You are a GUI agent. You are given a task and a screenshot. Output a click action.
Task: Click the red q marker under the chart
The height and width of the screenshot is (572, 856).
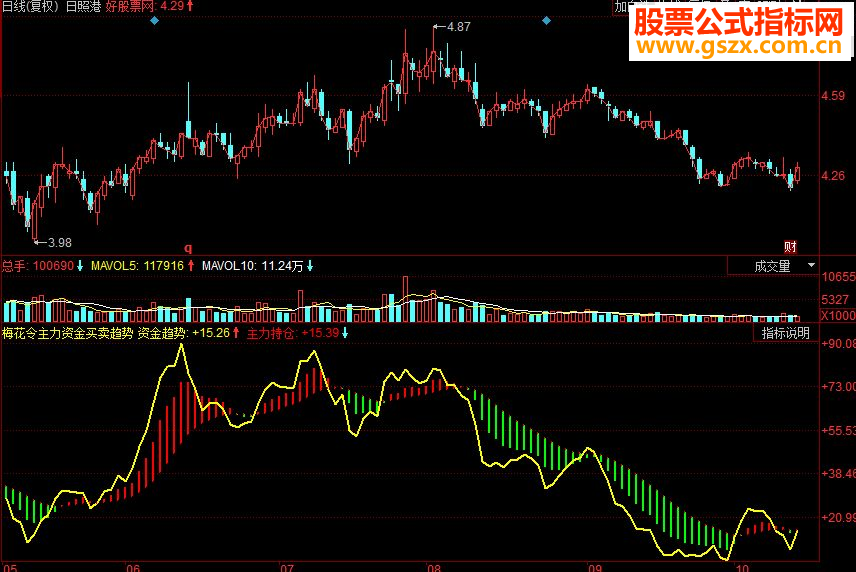[x=188, y=248]
